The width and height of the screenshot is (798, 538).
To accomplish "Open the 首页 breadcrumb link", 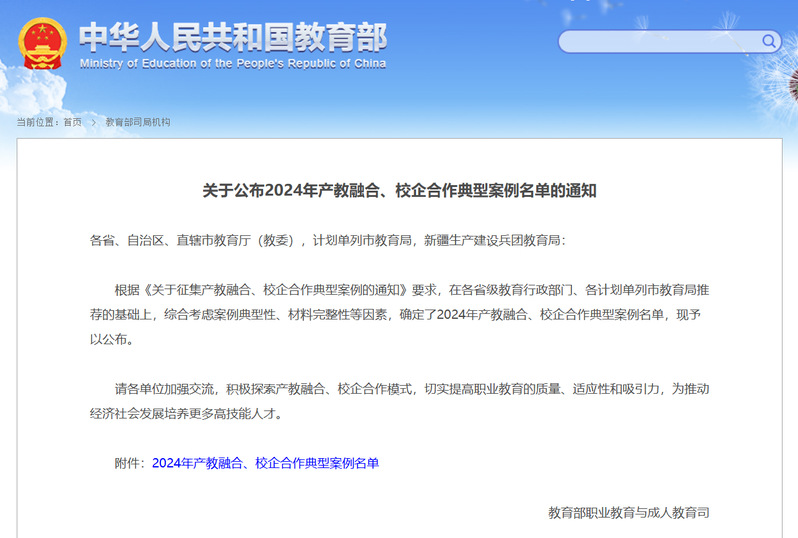I will [x=72, y=122].
